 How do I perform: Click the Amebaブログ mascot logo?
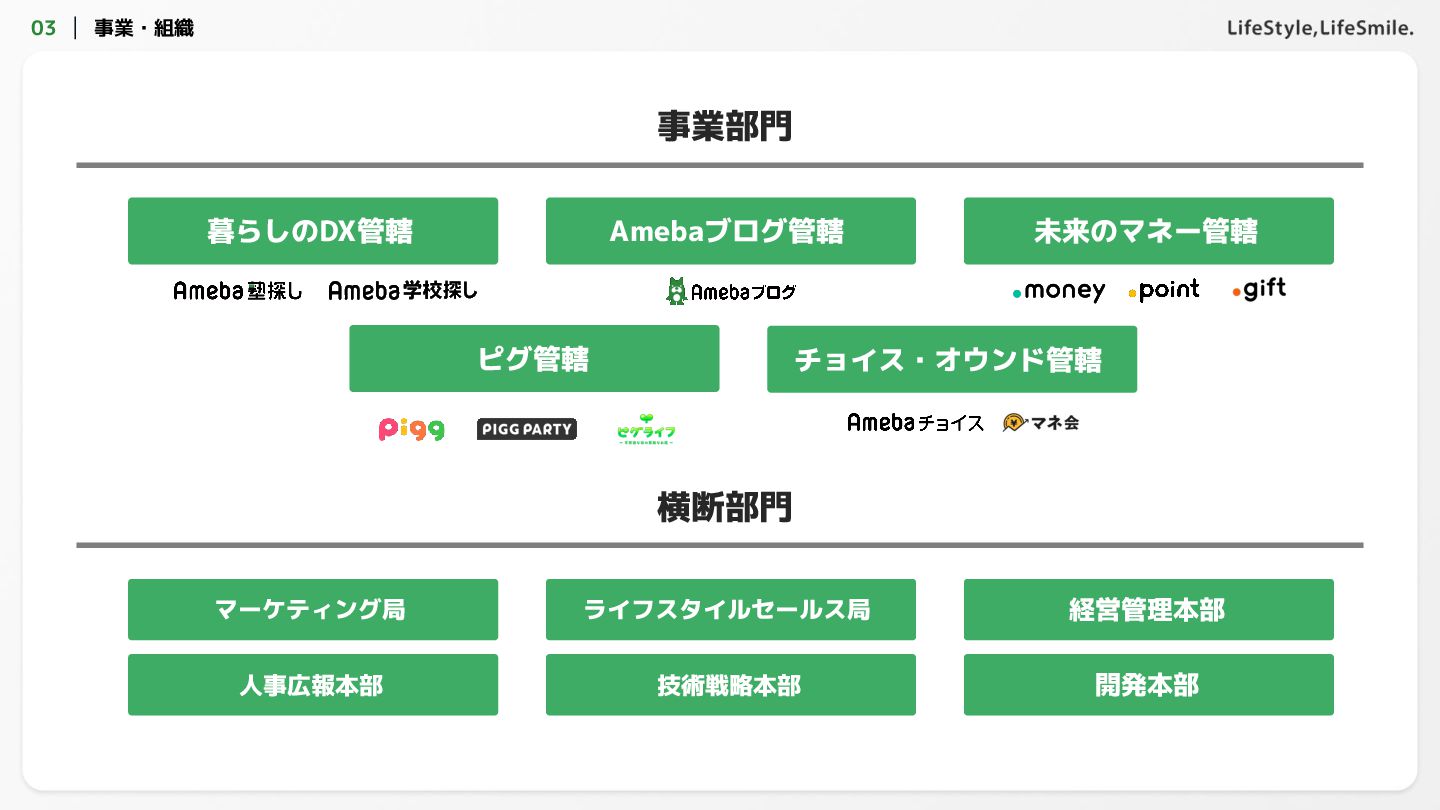pyautogui.click(x=731, y=292)
